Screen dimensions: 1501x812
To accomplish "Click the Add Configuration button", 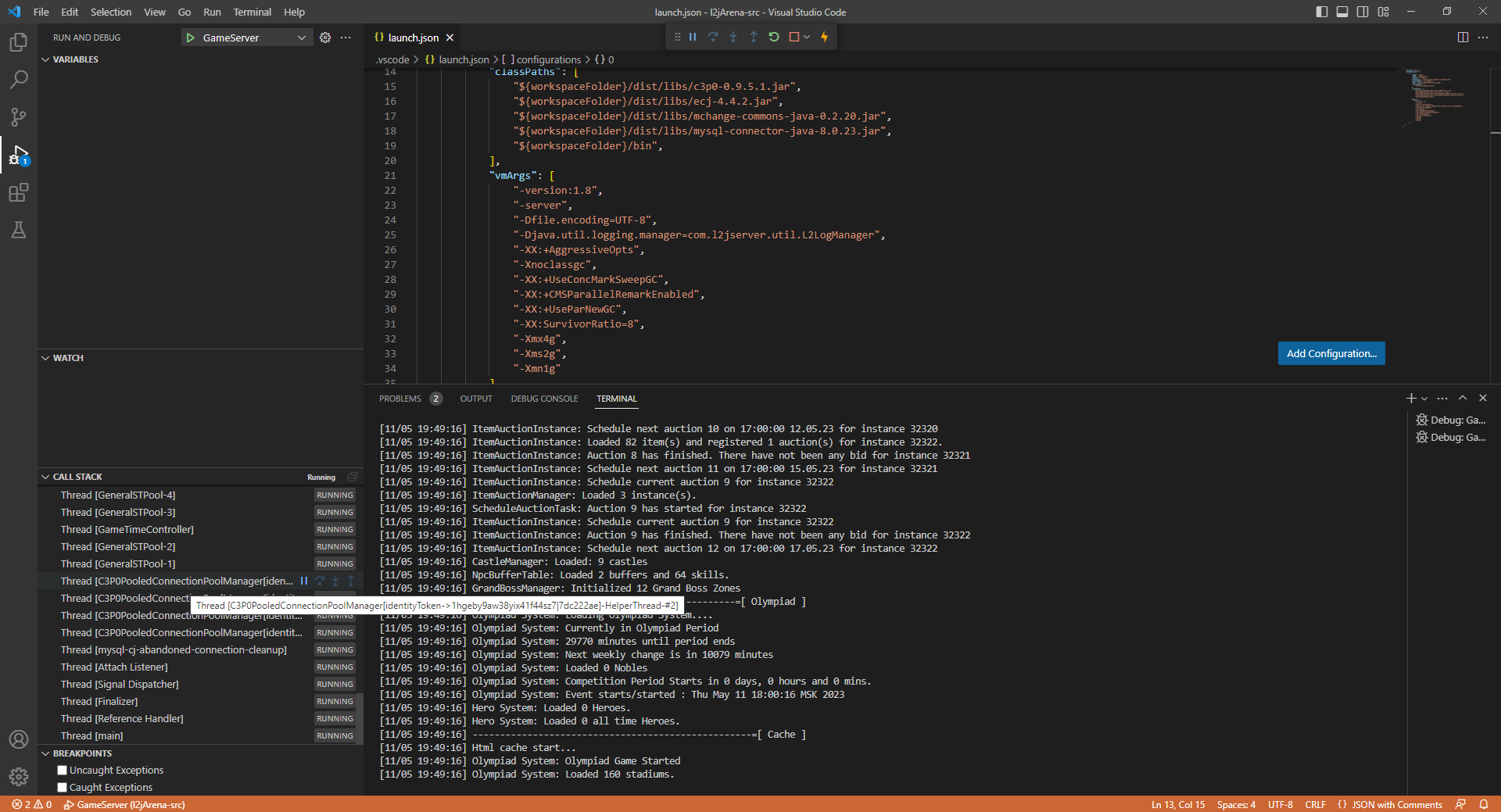I will coord(1331,353).
